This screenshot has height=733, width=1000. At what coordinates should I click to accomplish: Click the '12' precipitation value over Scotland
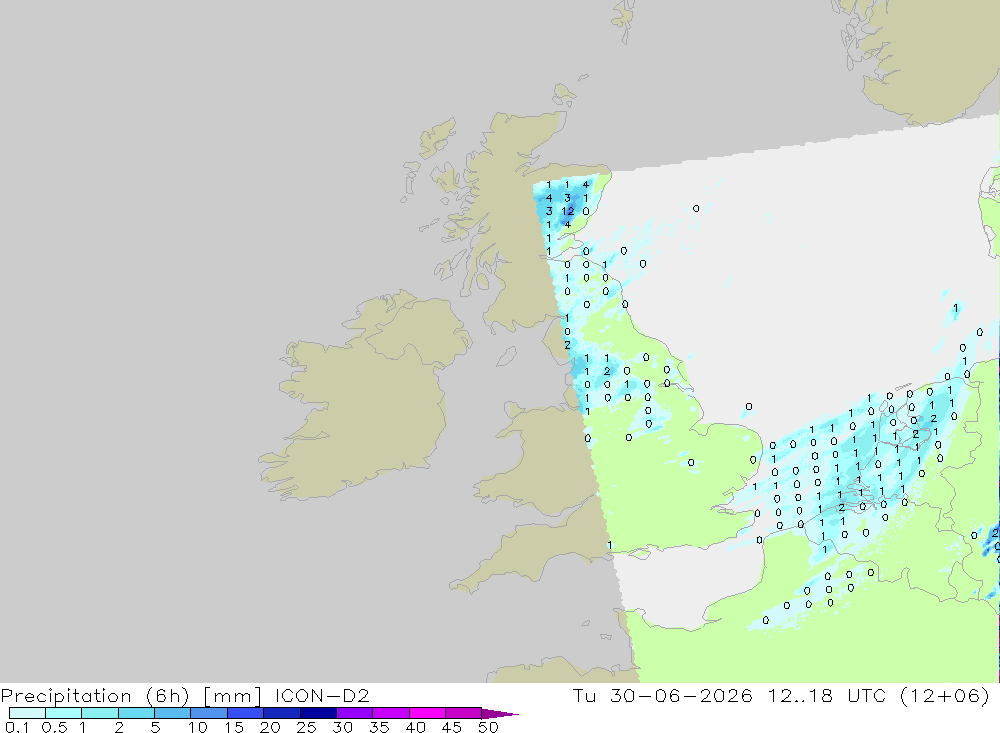coord(568,211)
